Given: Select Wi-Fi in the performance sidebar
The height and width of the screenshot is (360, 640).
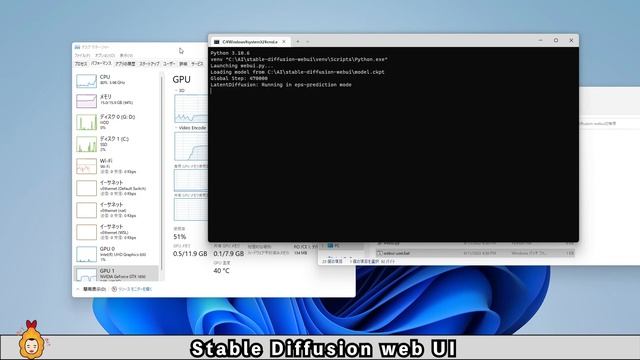Looking at the screenshot, I should click(116, 166).
